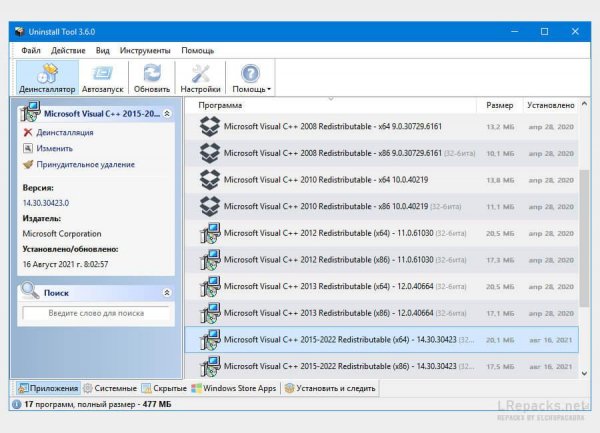This screenshot has width=600, height=433.
Task: Click the program list scroll up arrow
Action: [x=584, y=104]
